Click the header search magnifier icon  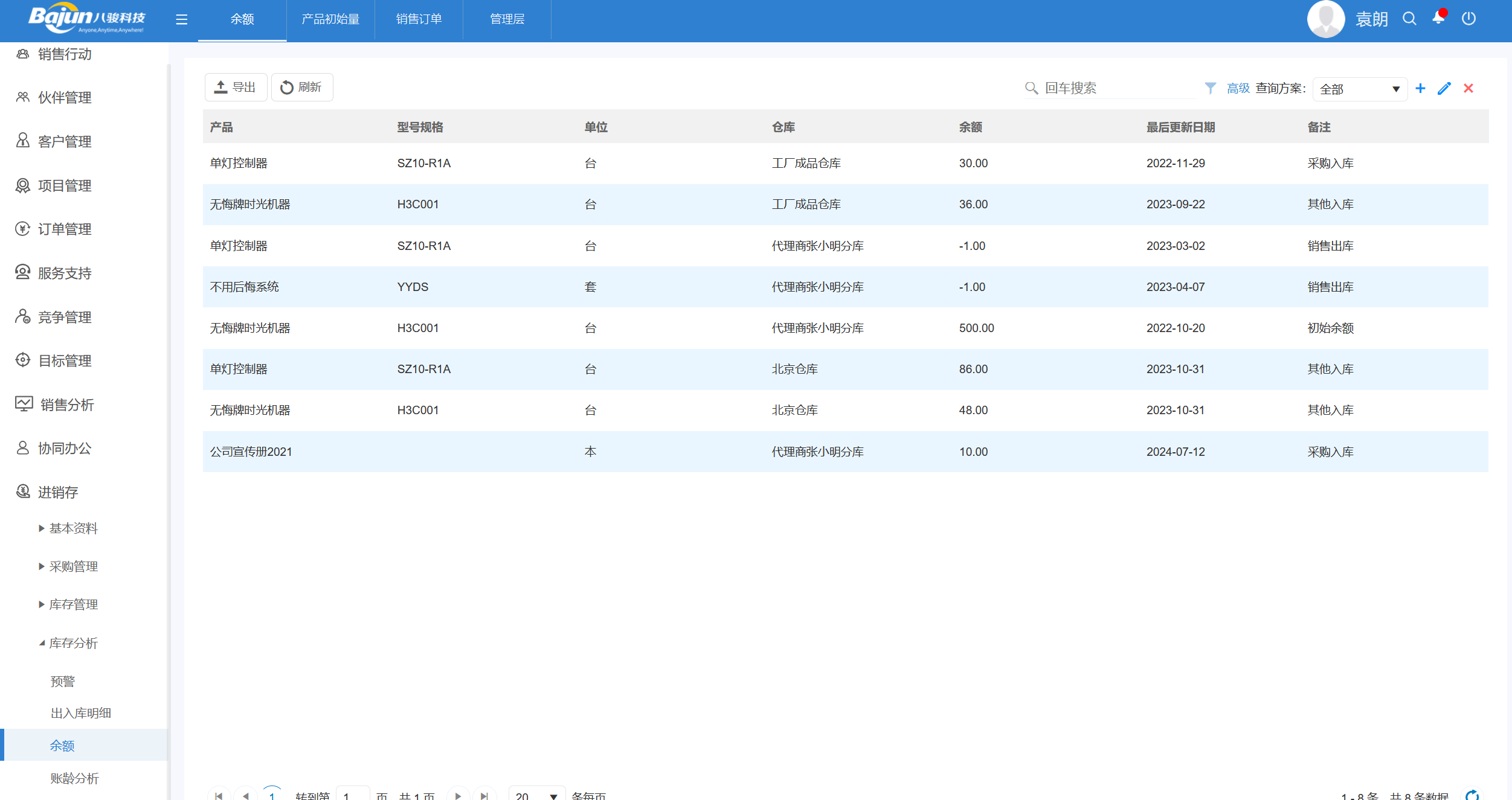coord(1409,19)
